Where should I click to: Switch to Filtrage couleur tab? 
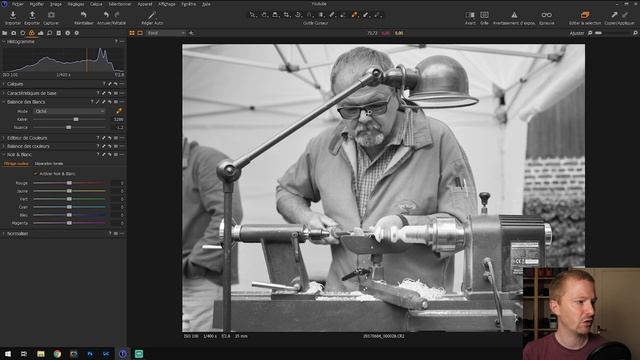point(16,164)
